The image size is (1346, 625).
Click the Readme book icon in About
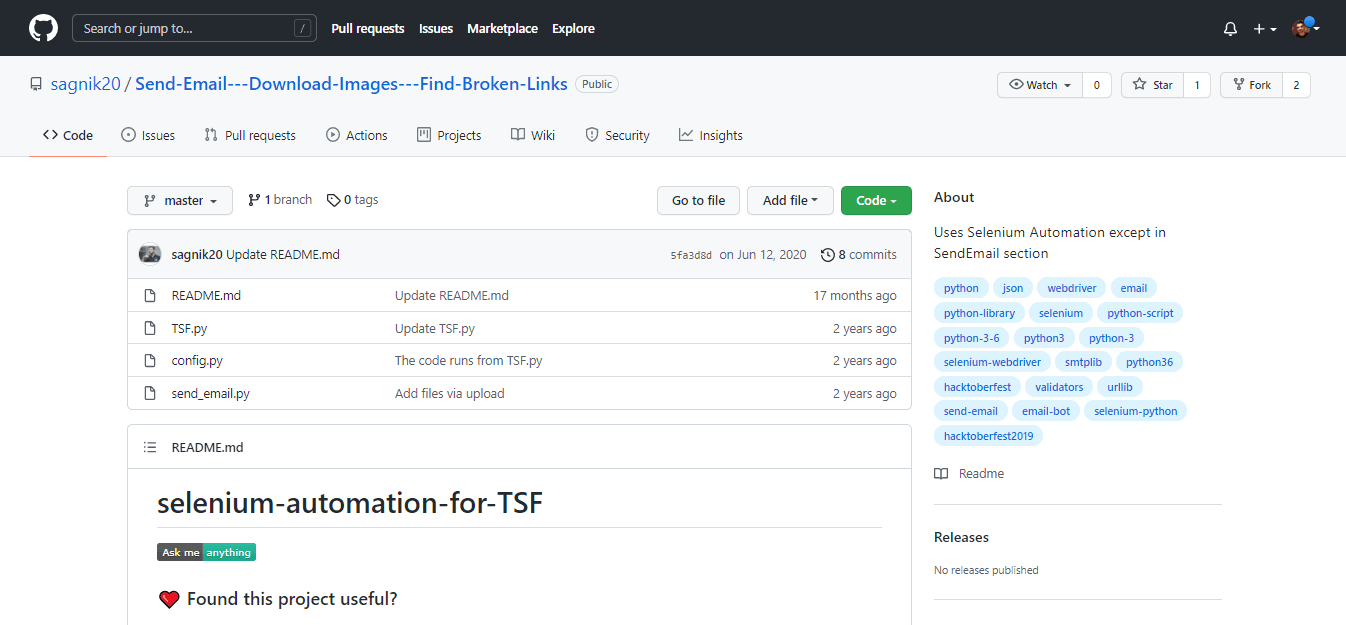pyautogui.click(x=941, y=474)
